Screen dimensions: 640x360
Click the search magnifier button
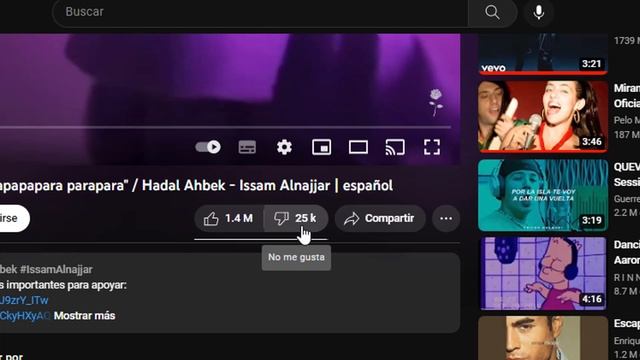coord(493,12)
